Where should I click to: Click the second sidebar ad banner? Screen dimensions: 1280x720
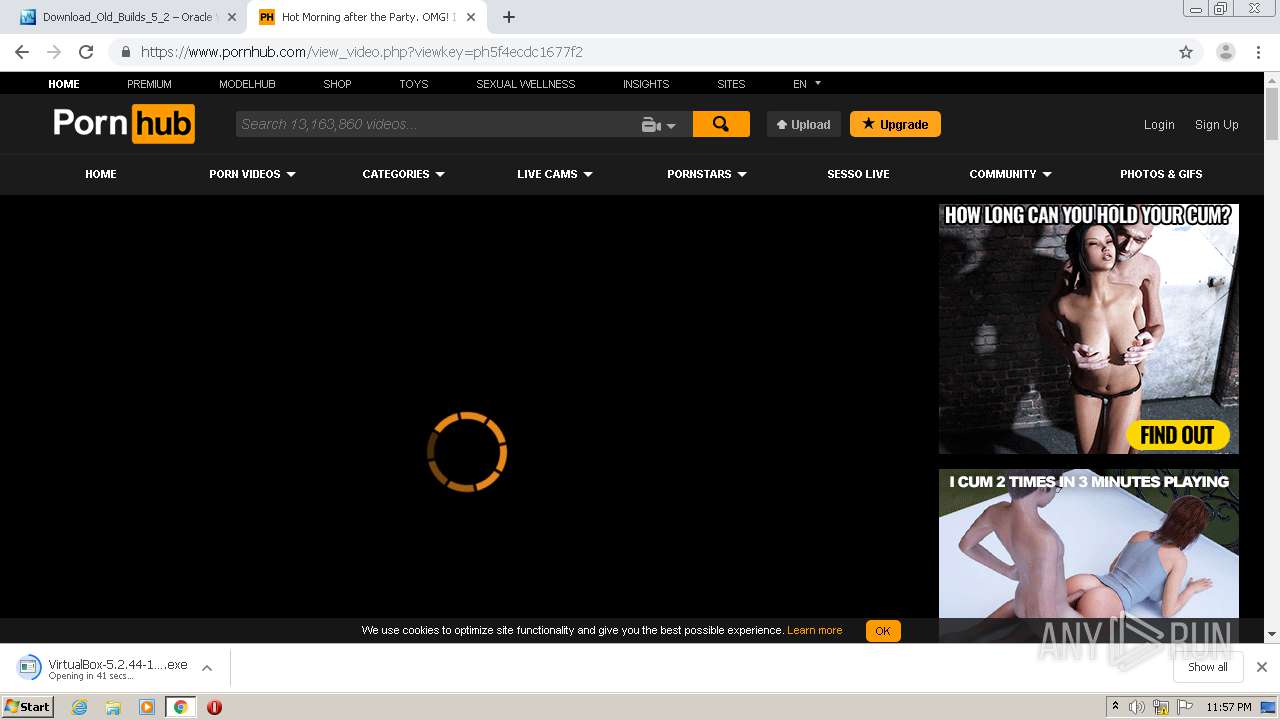point(1089,555)
